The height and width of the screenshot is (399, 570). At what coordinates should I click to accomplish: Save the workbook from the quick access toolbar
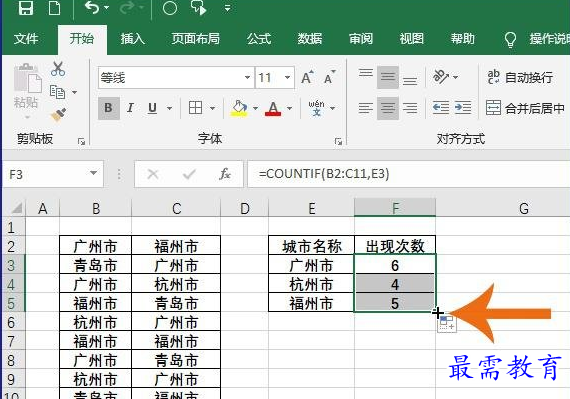pos(26,8)
